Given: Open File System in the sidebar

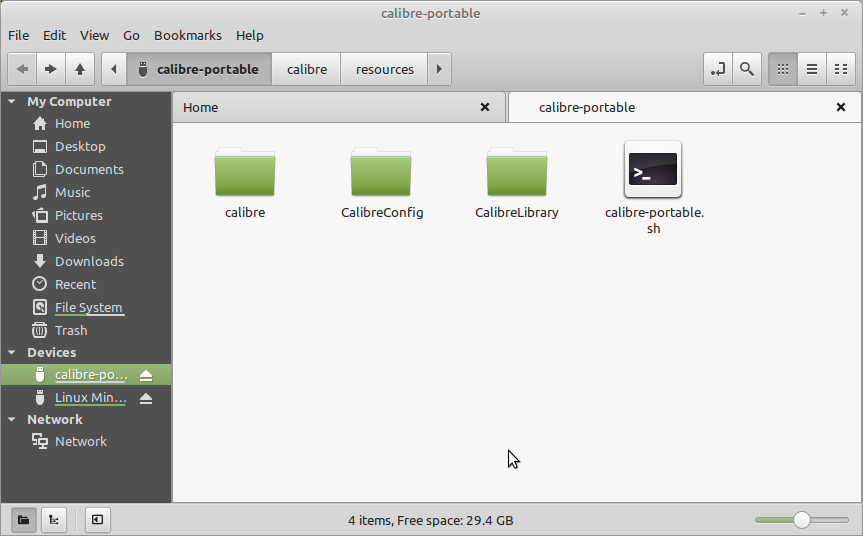Looking at the screenshot, I should click(x=88, y=308).
